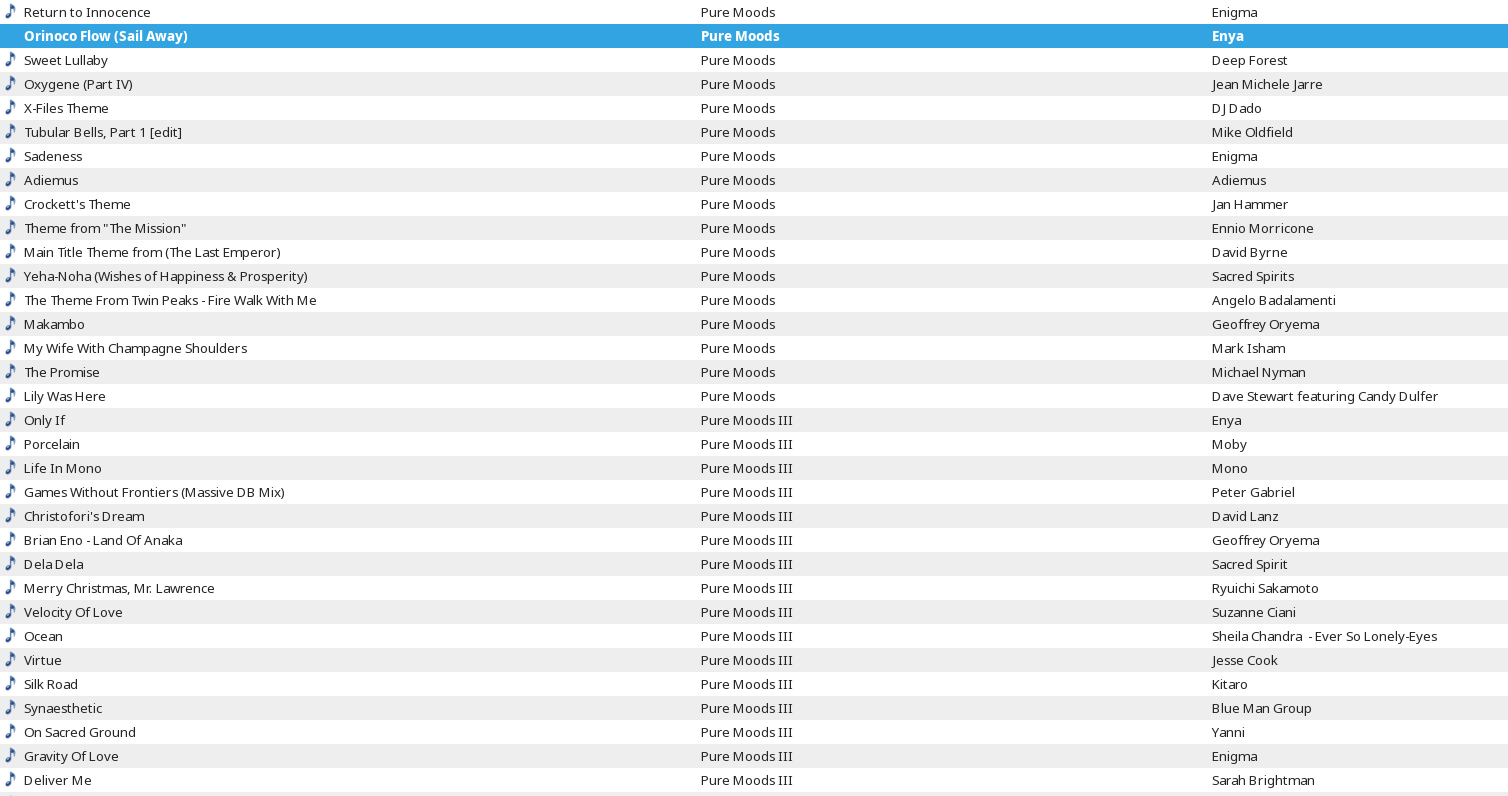Screen dimensions: 1508x796
Task: Click artist DJ Dado
Action: [1237, 108]
